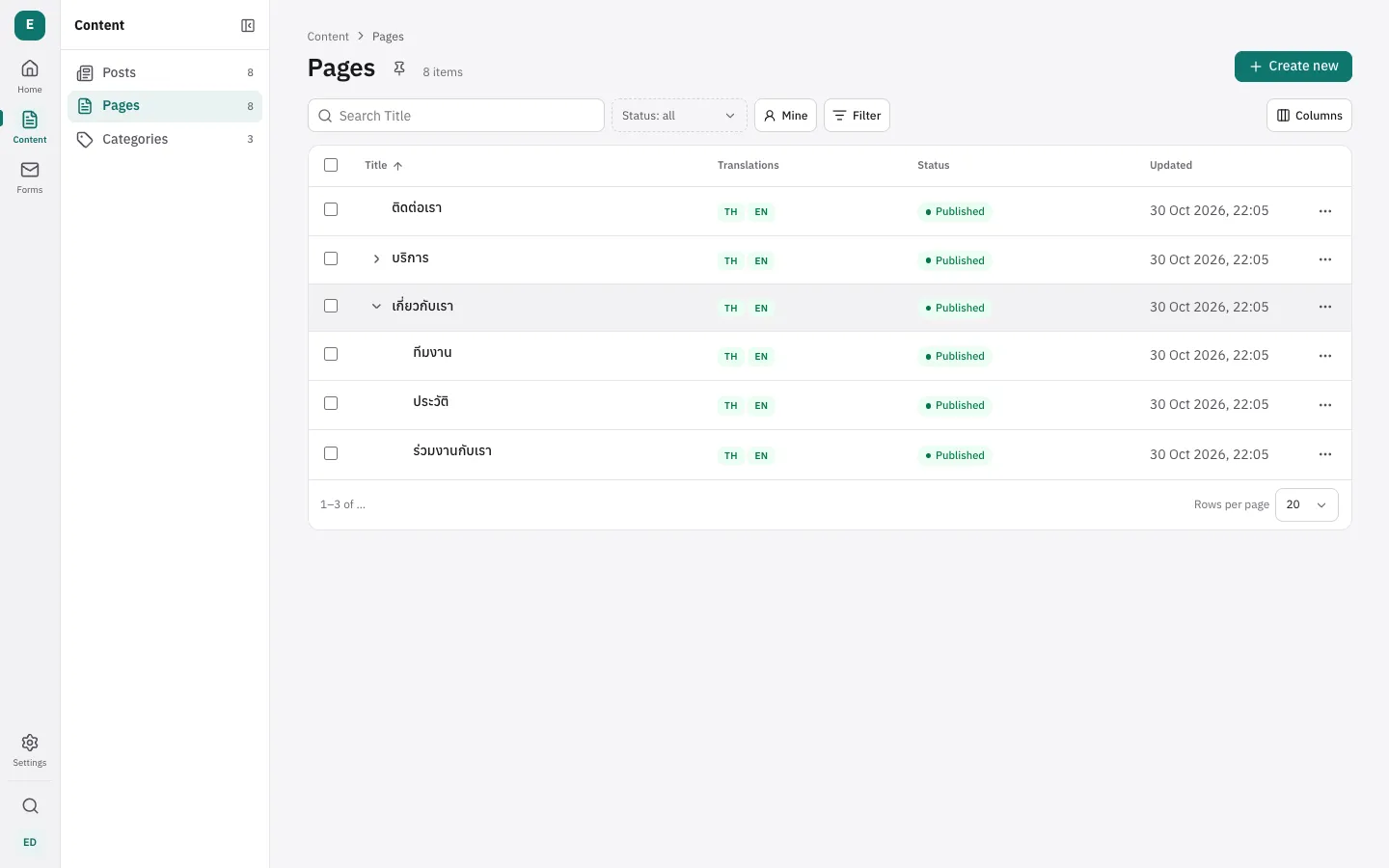The image size is (1389, 868).
Task: Expand the บริการ page row
Action: [x=376, y=258]
